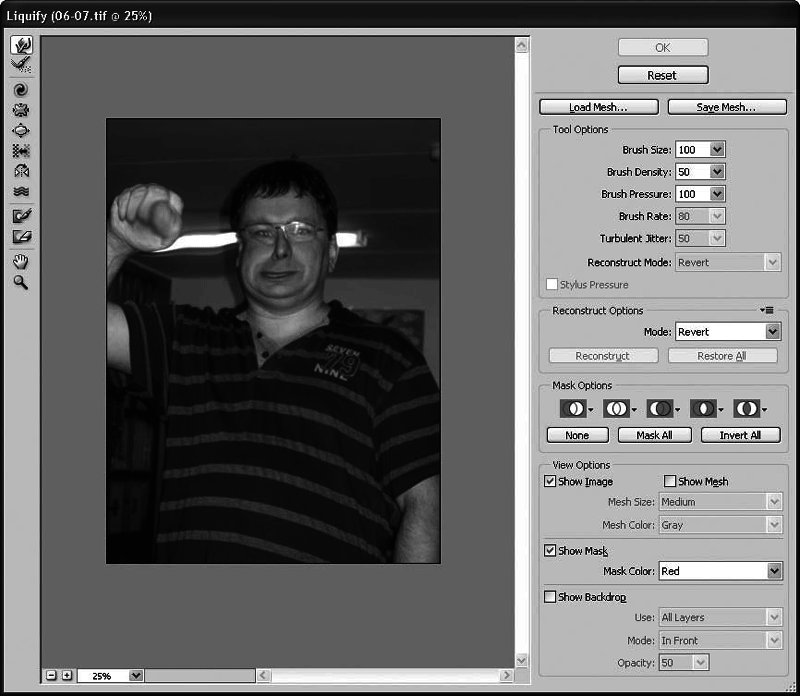The height and width of the screenshot is (696, 800).
Task: Click the vertical scrollbar down arrow
Action: tap(521, 660)
